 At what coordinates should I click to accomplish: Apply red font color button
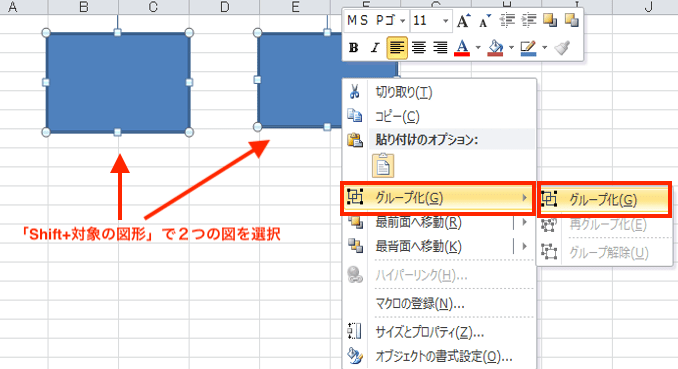click(462, 48)
